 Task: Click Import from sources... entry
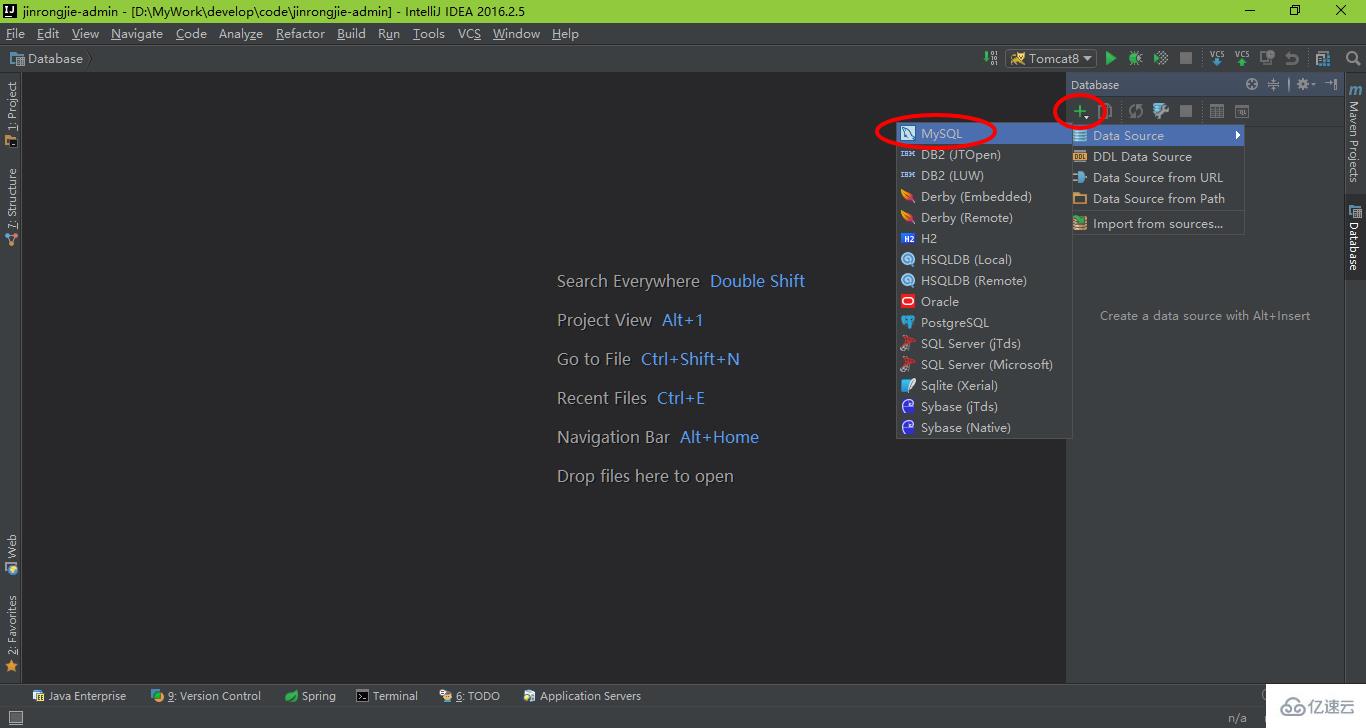coord(1158,223)
